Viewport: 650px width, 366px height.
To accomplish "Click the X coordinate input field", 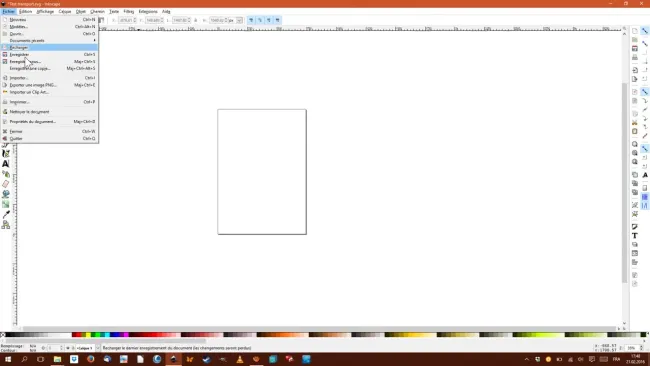I will pyautogui.click(x=127, y=20).
